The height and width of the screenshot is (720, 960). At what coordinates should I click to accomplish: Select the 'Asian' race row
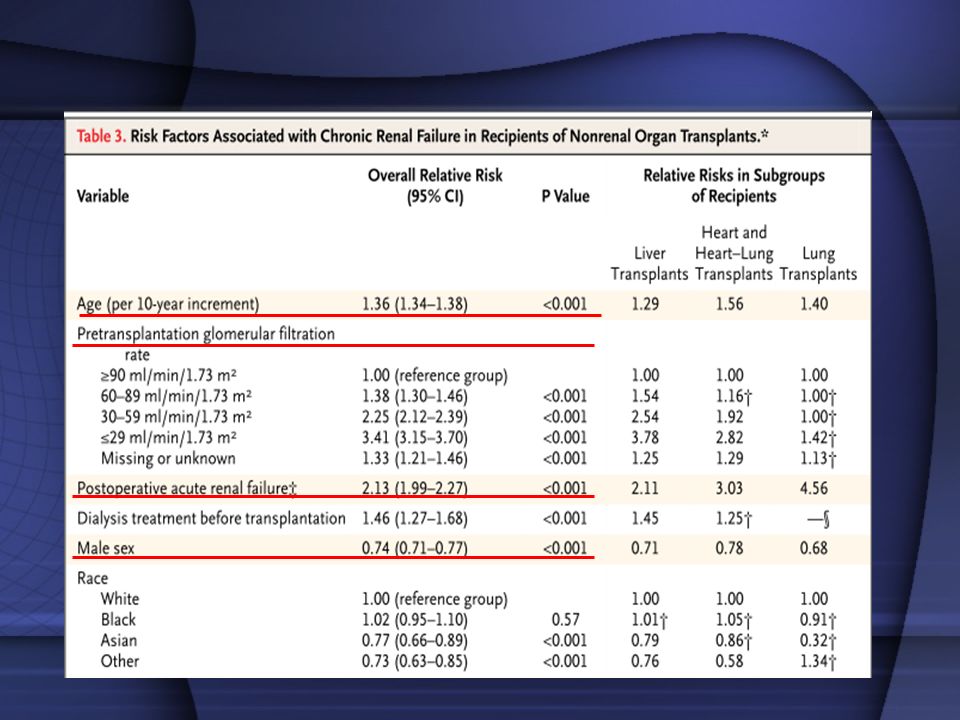click(119, 640)
